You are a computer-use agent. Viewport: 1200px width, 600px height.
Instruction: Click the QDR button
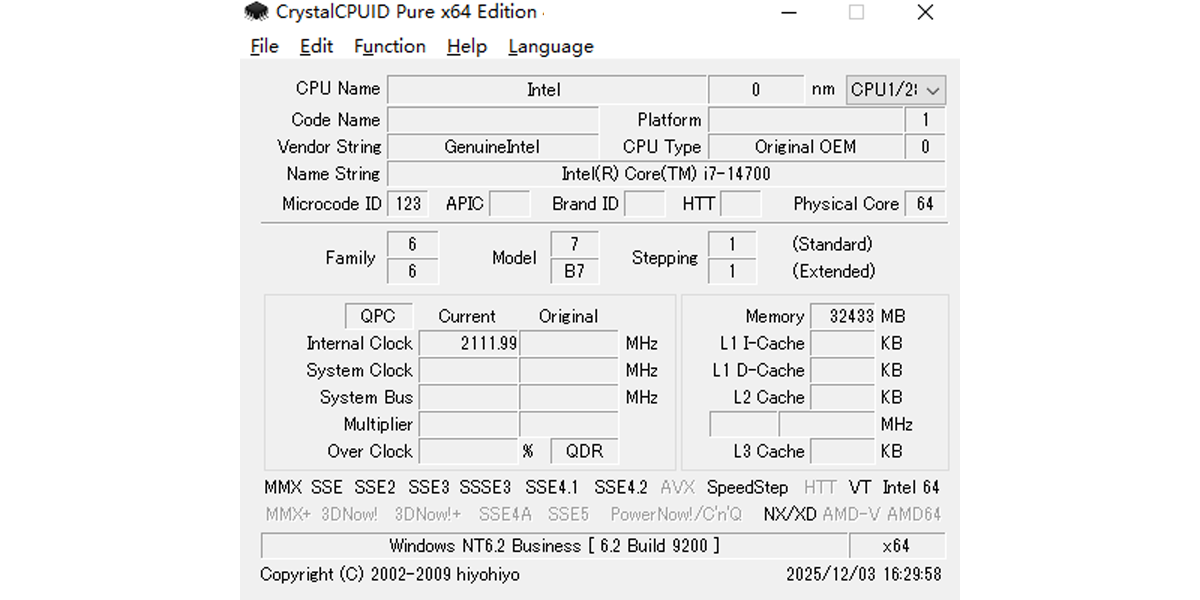tap(585, 451)
